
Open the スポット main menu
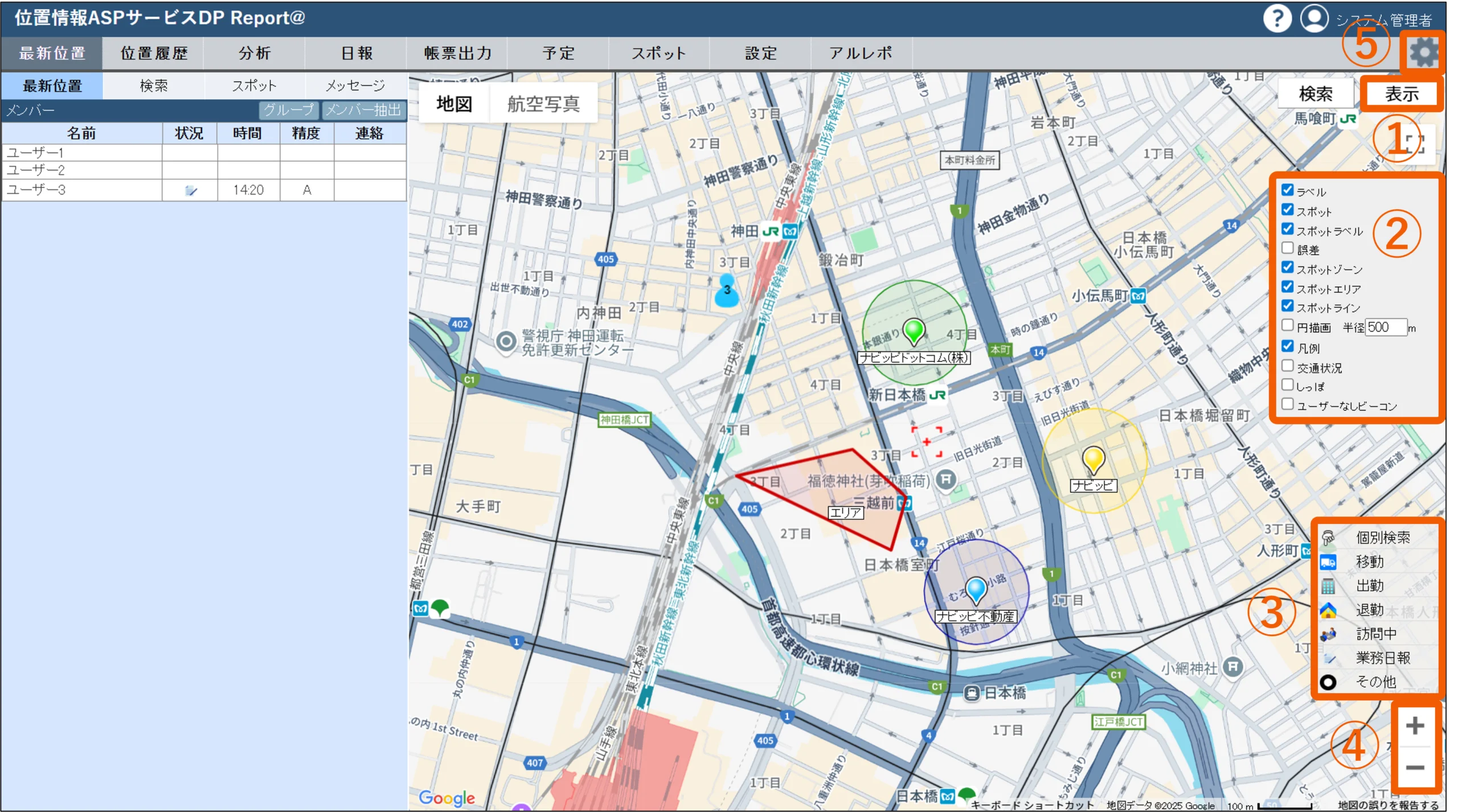click(x=659, y=54)
